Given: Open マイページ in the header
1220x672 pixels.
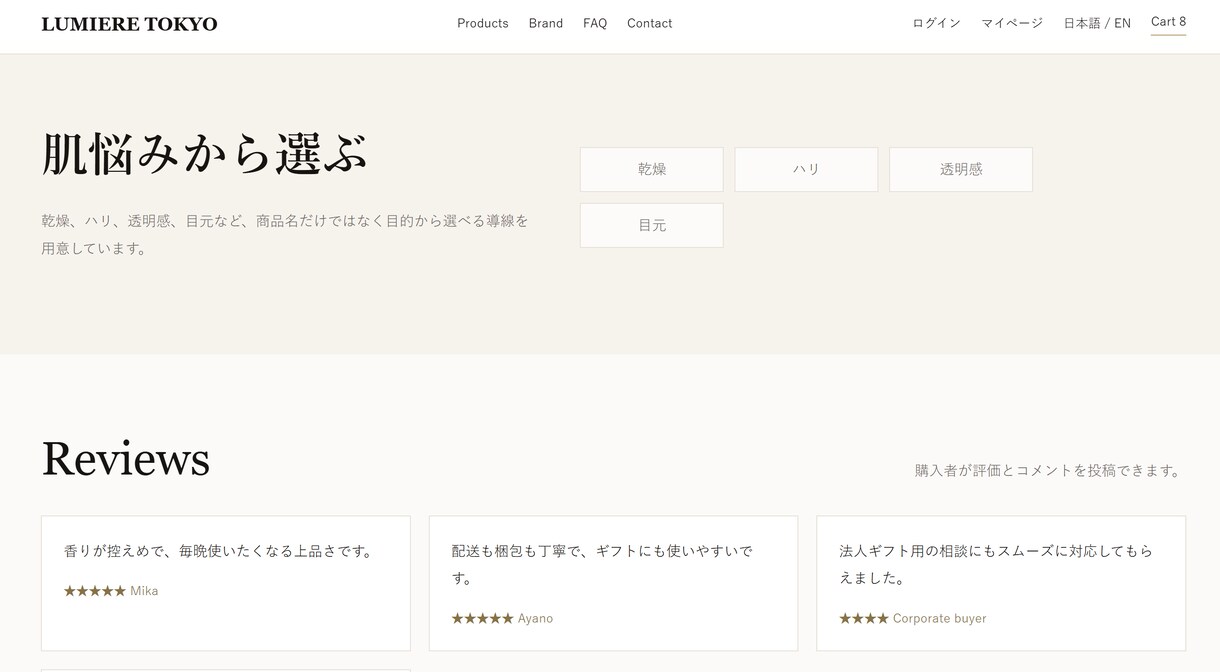Looking at the screenshot, I should click(x=1012, y=23).
